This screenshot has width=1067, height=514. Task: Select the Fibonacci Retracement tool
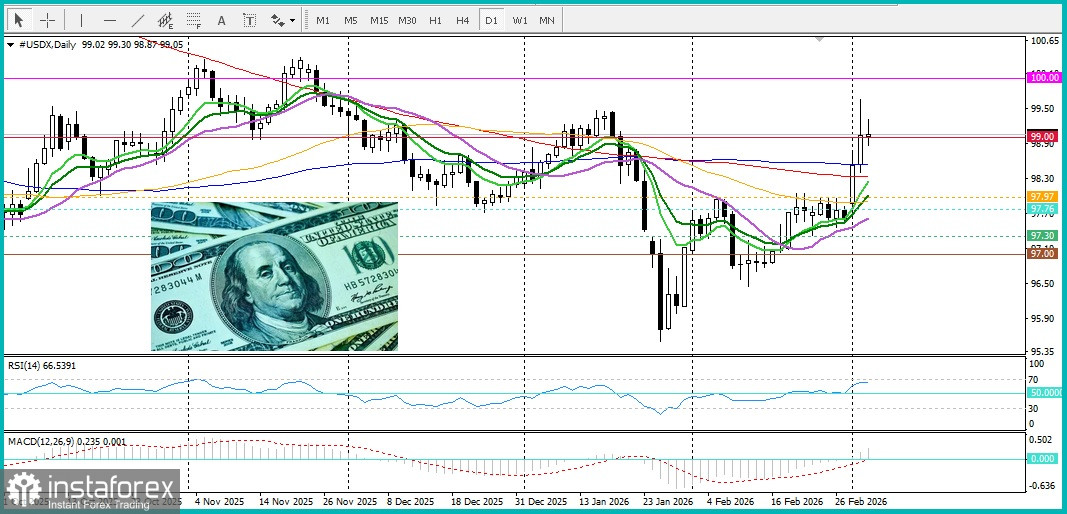tap(193, 20)
